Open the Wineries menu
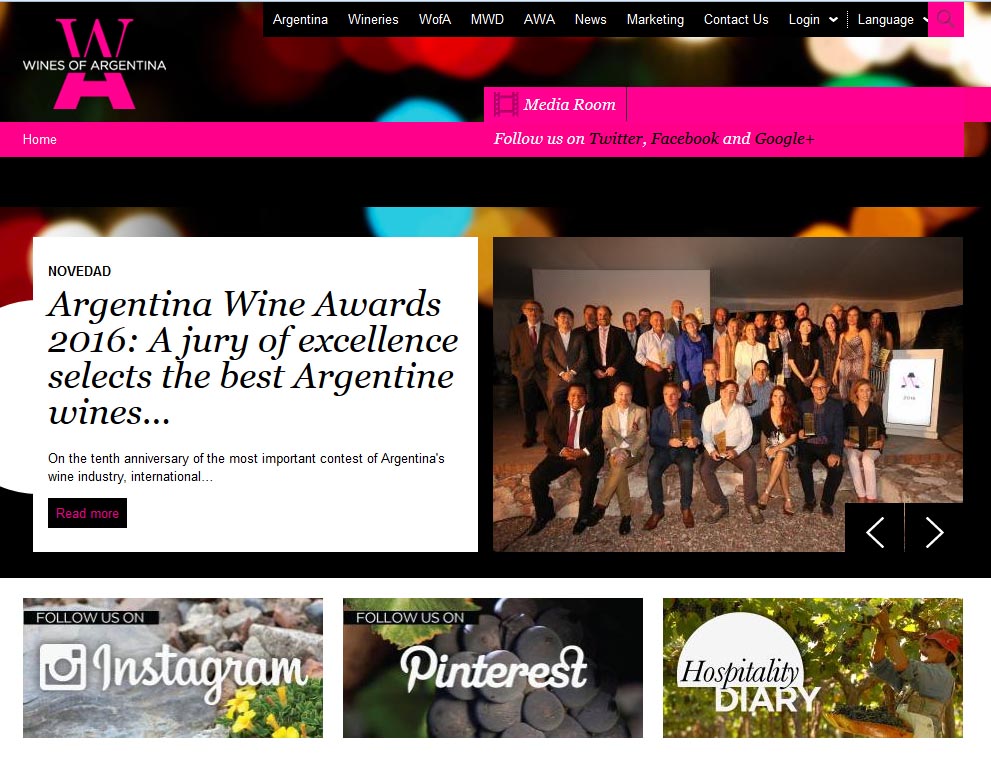The image size is (991, 758). tap(373, 20)
